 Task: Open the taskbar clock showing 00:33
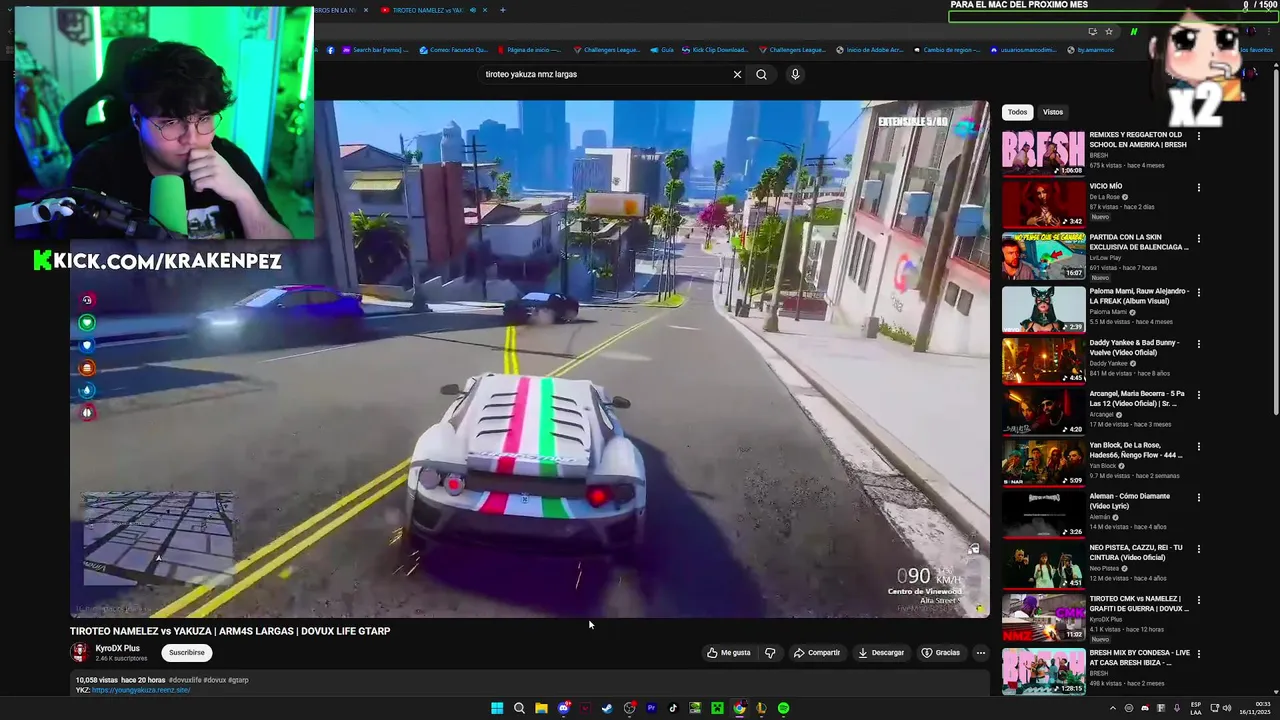[x=1255, y=708]
